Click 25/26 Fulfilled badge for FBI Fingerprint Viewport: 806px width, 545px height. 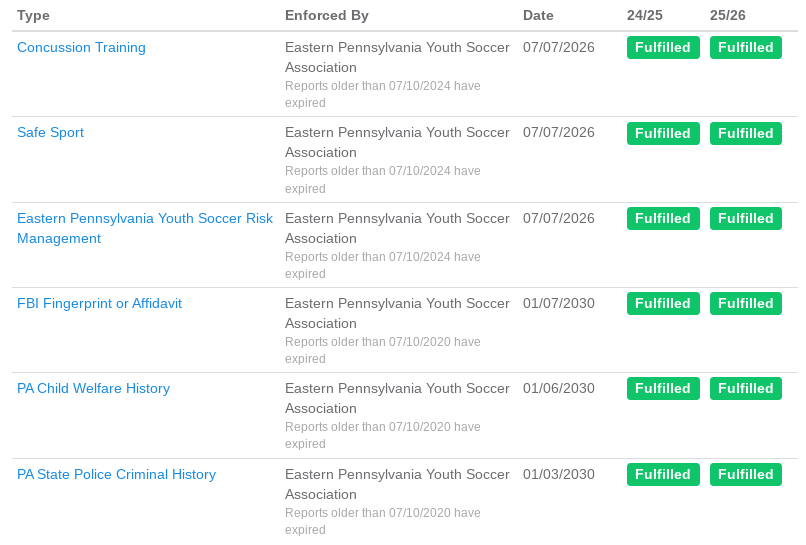pos(746,303)
